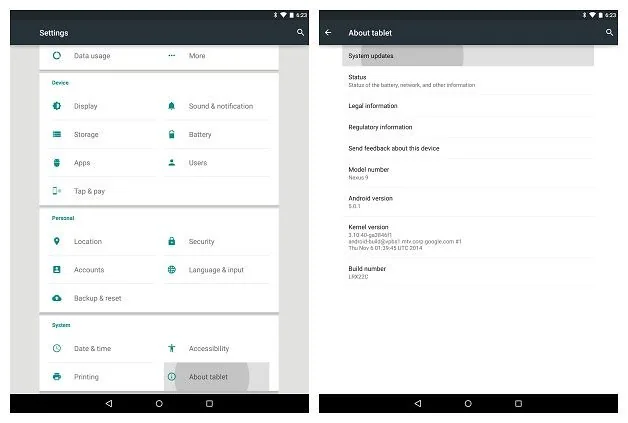Screen dimensions: 628x423
Task: Open Legal information
Action: coord(468,106)
